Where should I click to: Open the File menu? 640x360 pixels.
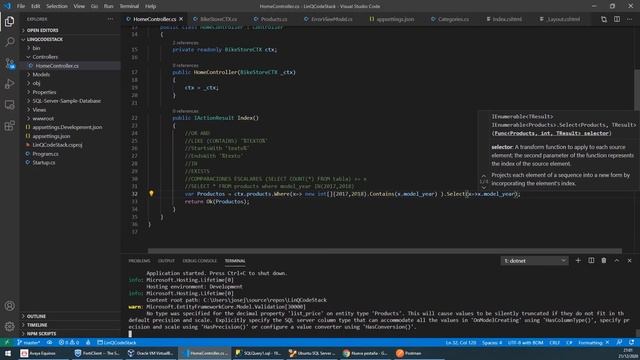coord(21,6)
